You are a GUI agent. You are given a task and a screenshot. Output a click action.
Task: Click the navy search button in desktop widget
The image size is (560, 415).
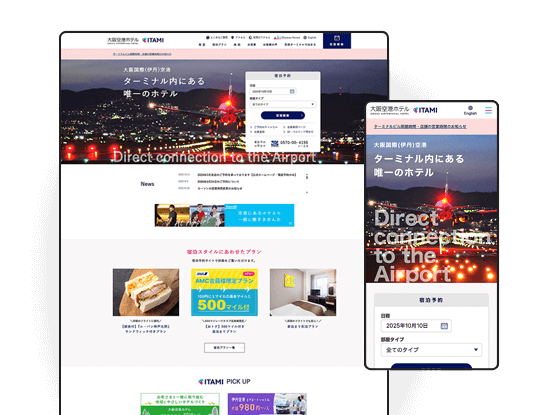point(282,115)
